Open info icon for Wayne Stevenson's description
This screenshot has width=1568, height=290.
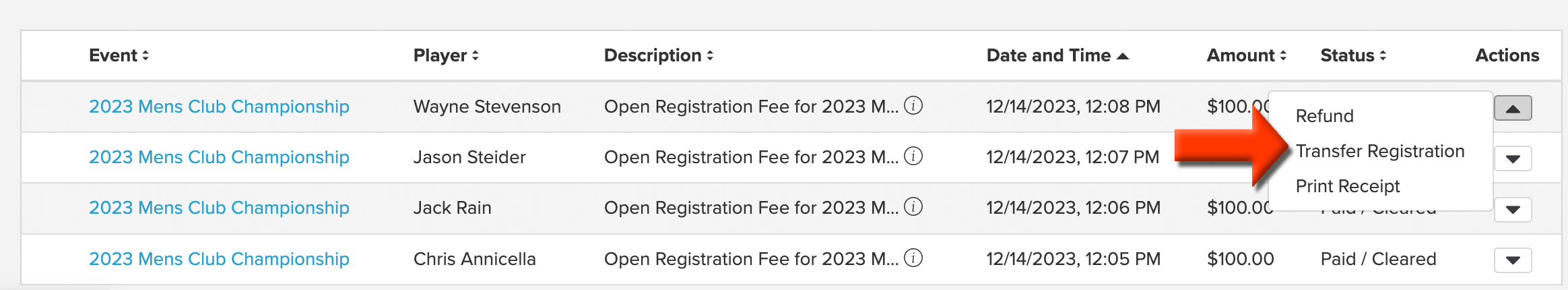coord(913,105)
